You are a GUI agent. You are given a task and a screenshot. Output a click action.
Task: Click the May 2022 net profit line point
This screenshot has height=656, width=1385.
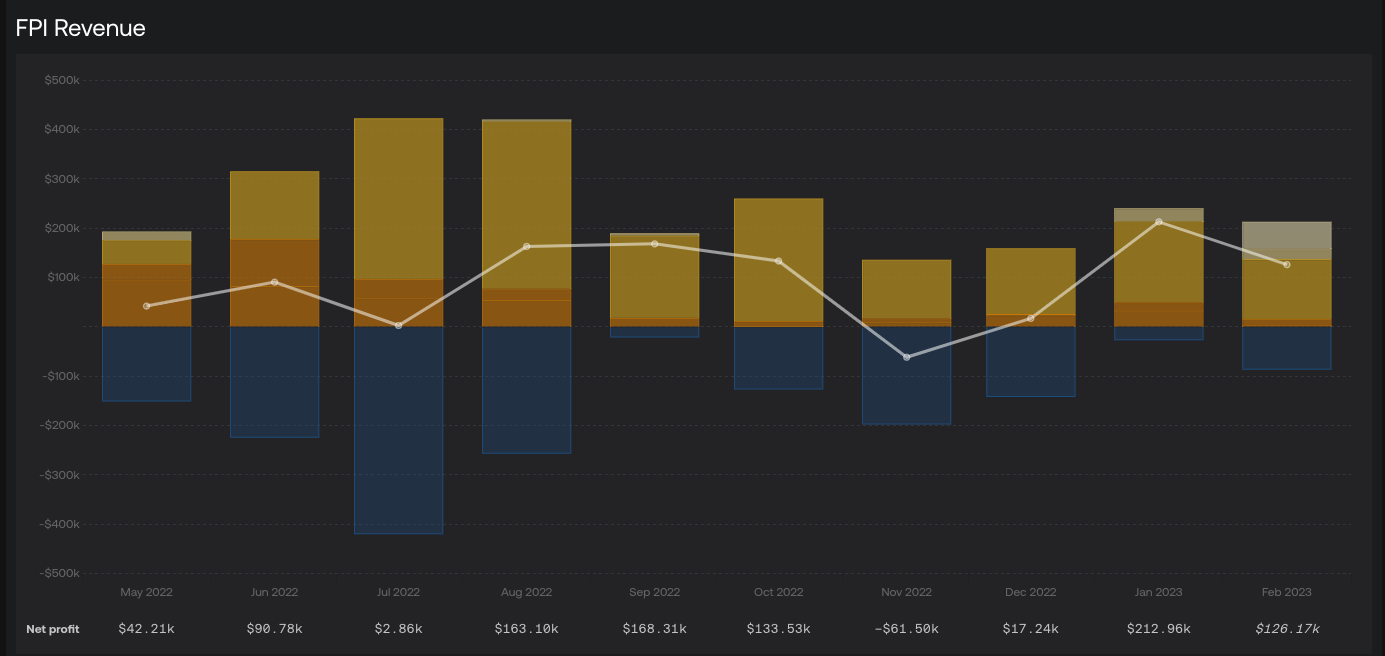click(147, 306)
